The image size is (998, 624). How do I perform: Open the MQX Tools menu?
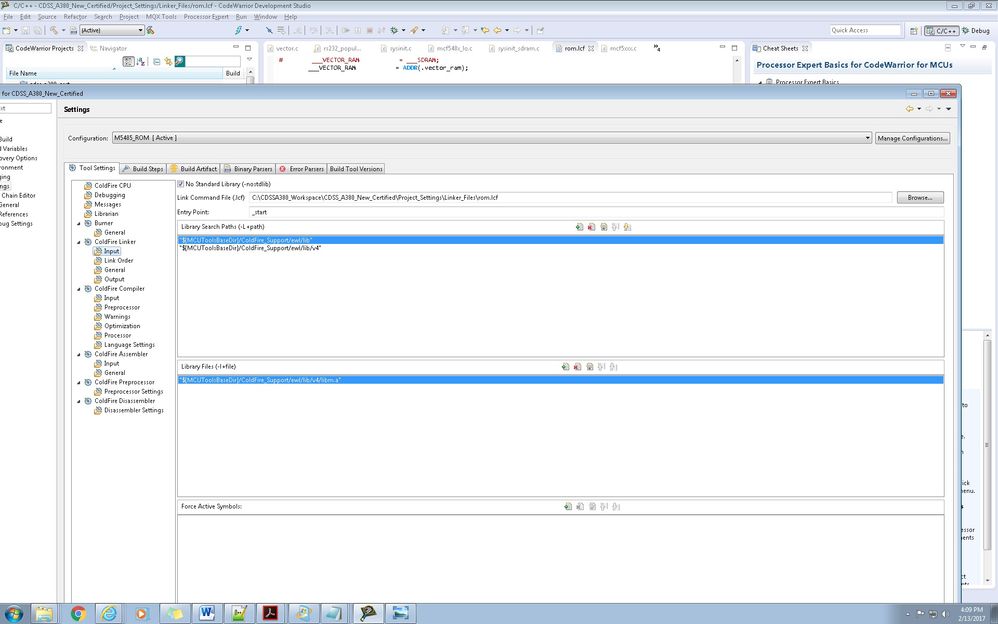tap(161, 17)
